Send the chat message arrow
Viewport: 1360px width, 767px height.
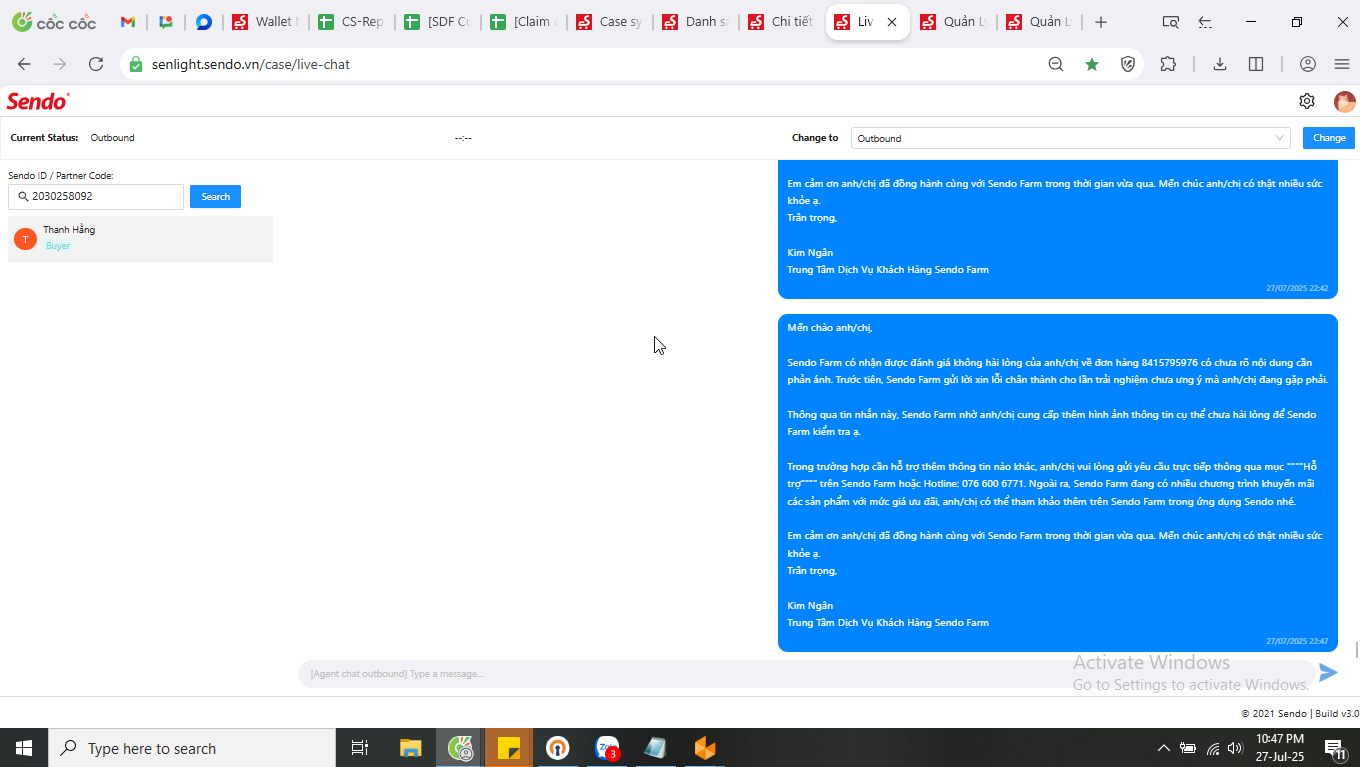click(1328, 673)
